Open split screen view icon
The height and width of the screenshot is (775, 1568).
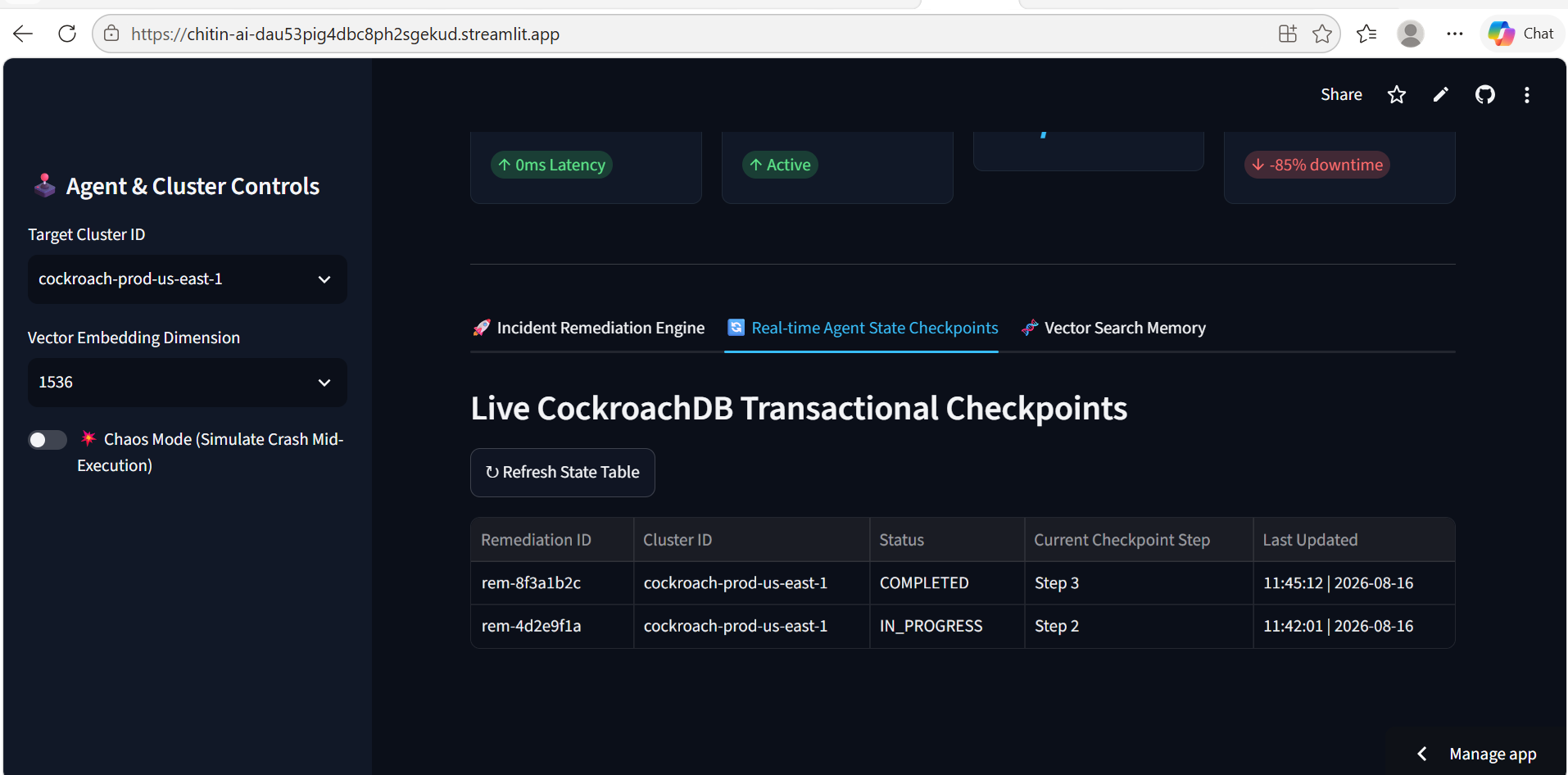coord(1288,34)
